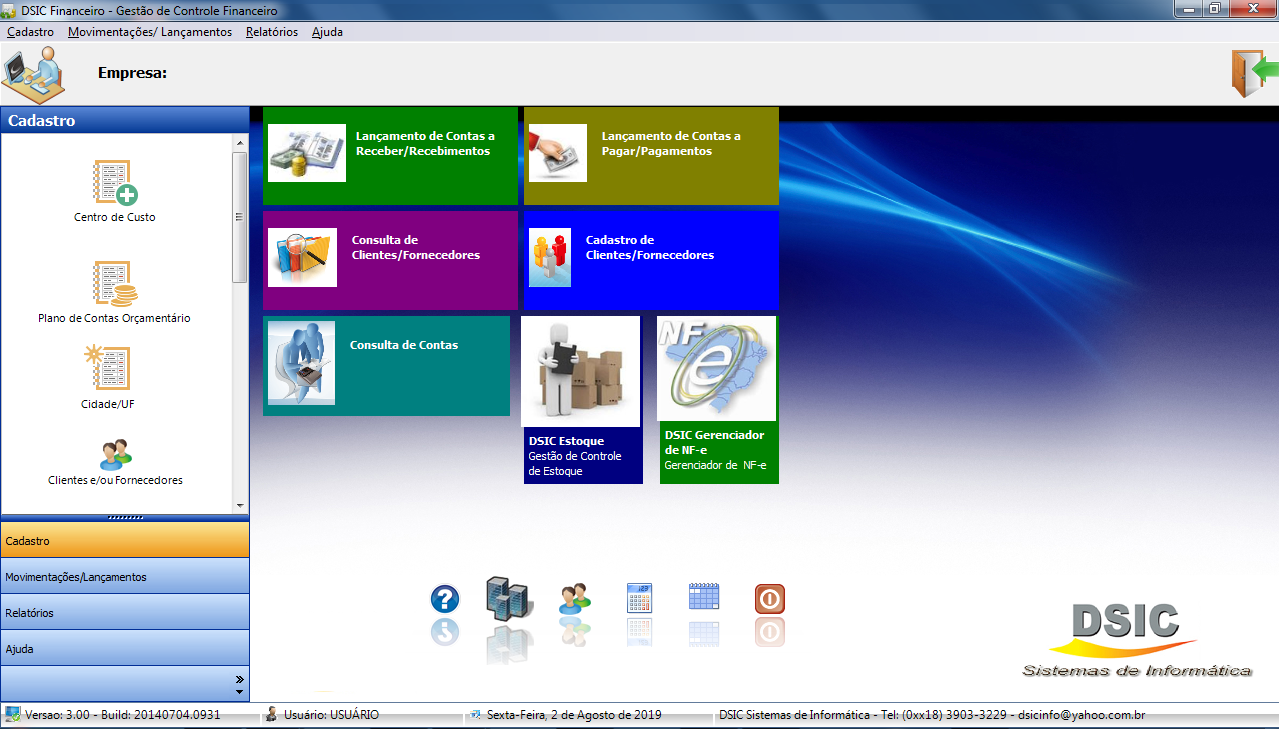Open the calculator icon
The image size is (1279, 729).
(x=640, y=598)
